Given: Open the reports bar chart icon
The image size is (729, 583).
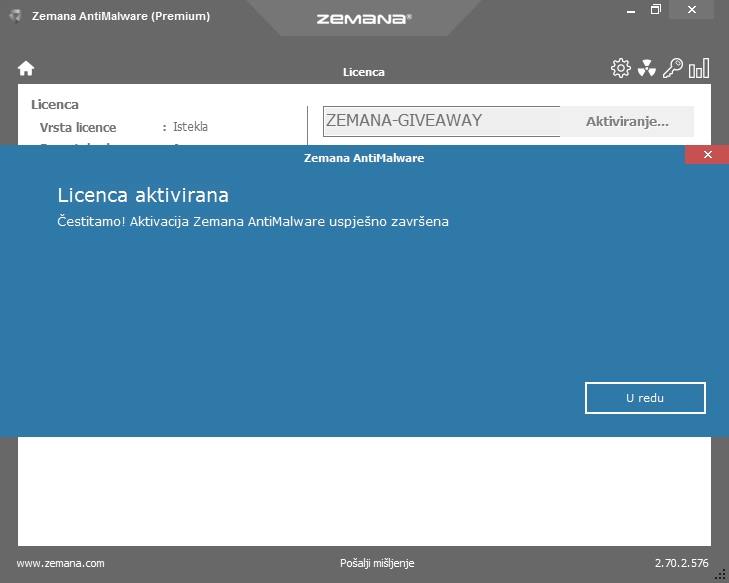Looking at the screenshot, I should [x=699, y=68].
